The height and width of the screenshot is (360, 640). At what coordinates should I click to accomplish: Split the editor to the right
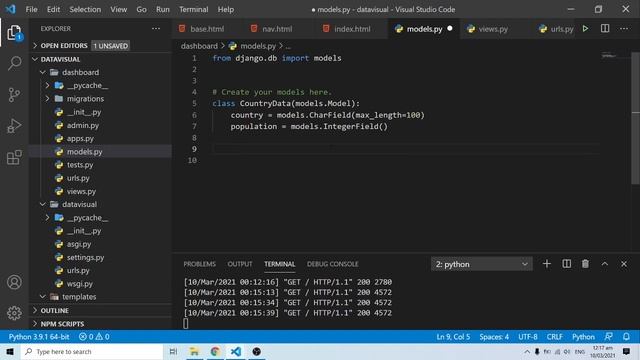point(605,29)
